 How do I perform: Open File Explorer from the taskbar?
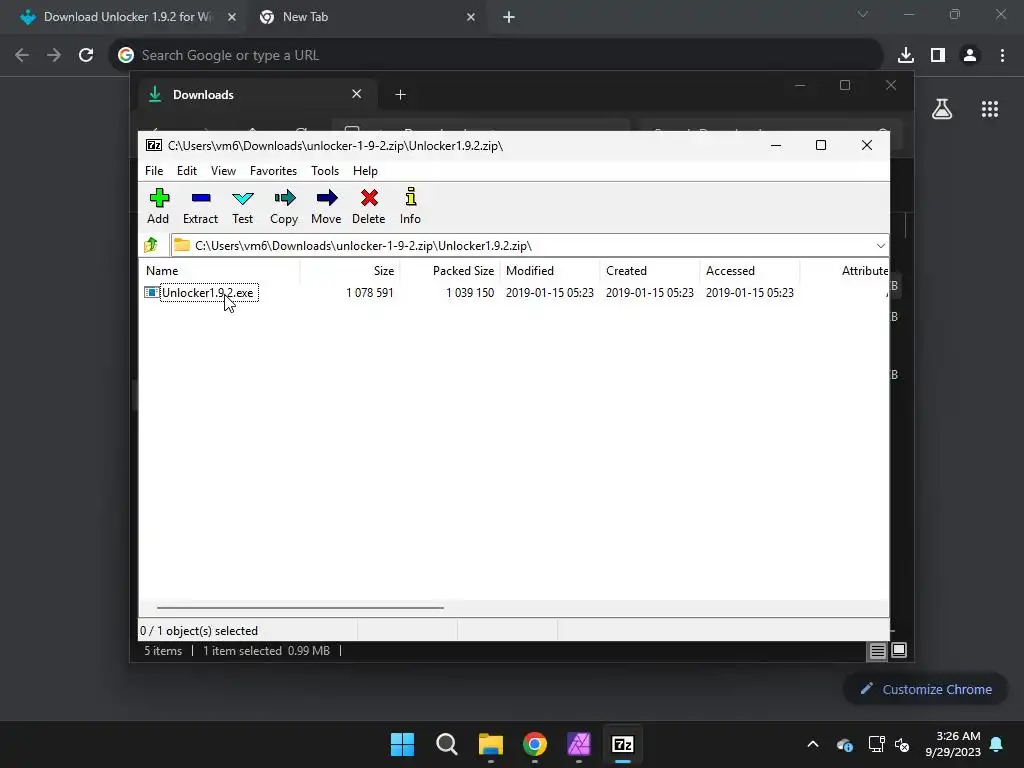pos(490,744)
